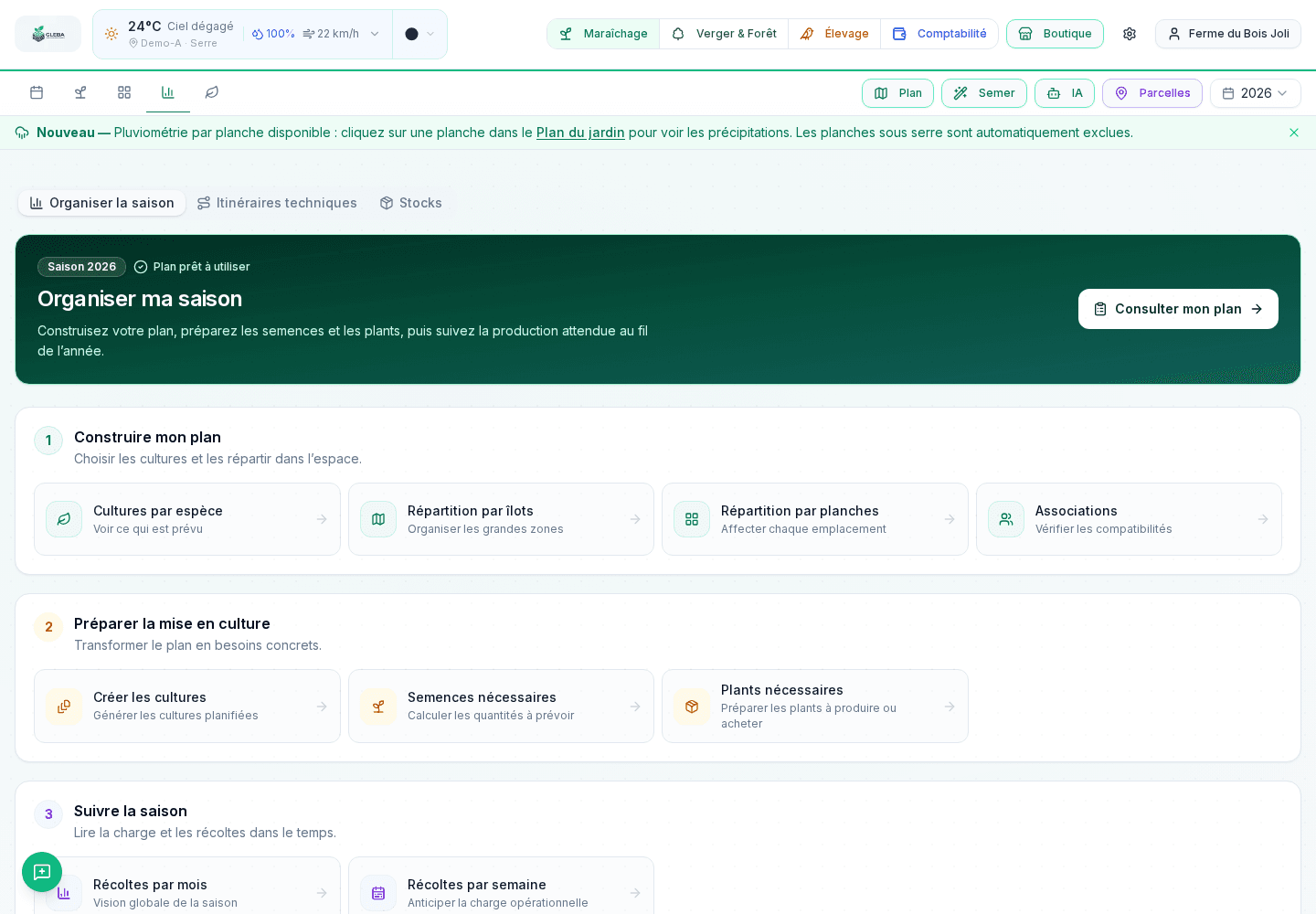This screenshot has height=914, width=1316.
Task: Switch to Comptabilité module
Action: tap(939, 34)
